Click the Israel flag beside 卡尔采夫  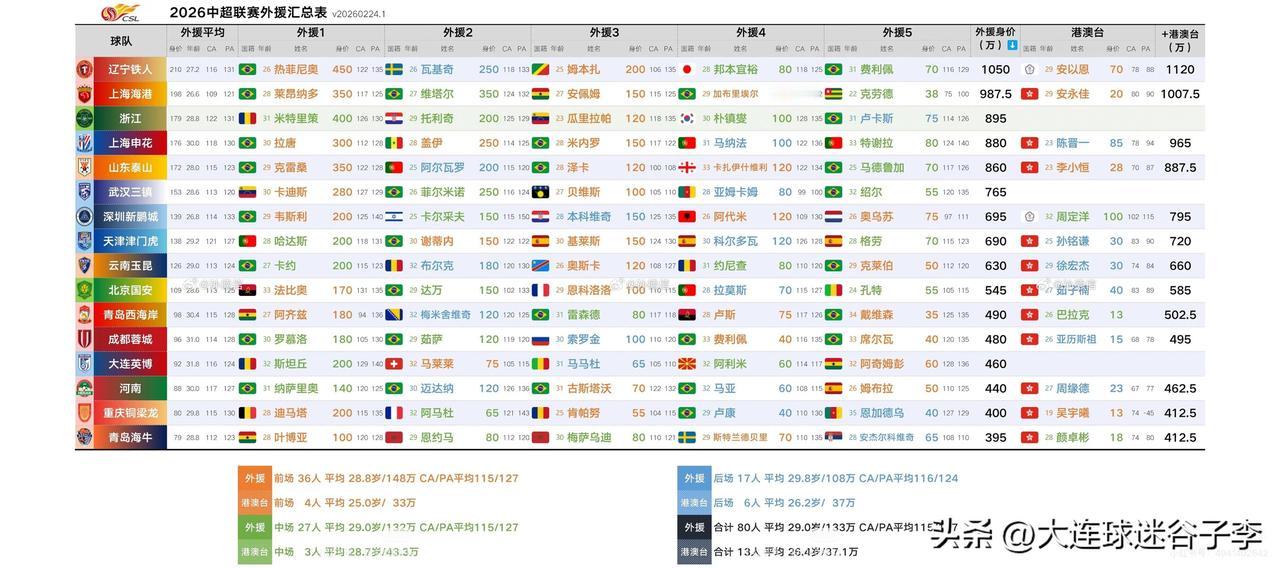pyautogui.click(x=394, y=216)
